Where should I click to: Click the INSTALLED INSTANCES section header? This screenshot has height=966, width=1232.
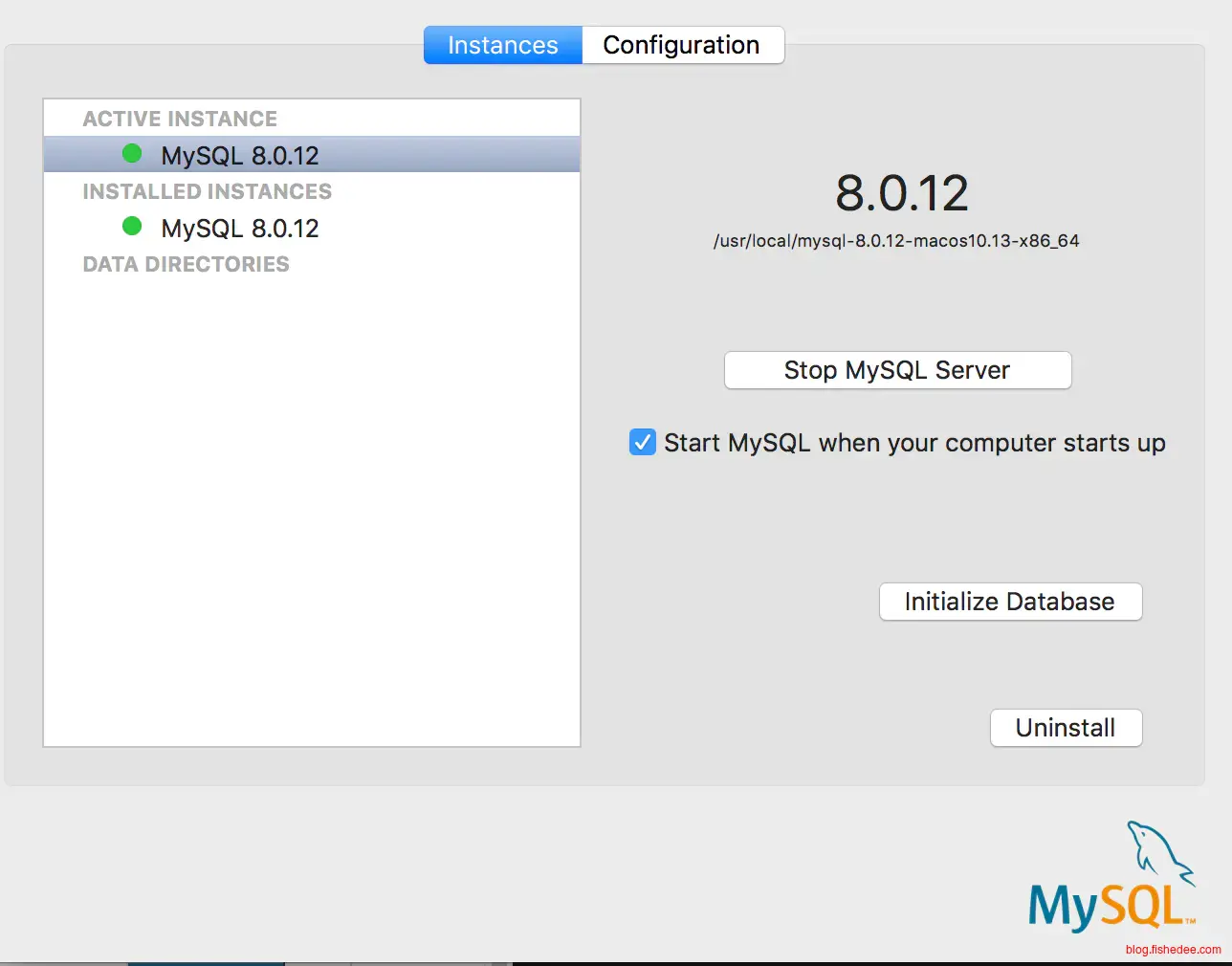coord(207,191)
